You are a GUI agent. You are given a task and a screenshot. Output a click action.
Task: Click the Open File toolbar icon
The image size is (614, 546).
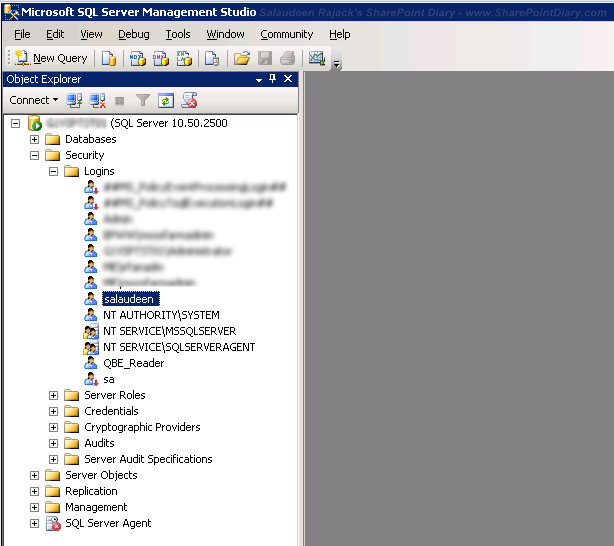pyautogui.click(x=242, y=58)
